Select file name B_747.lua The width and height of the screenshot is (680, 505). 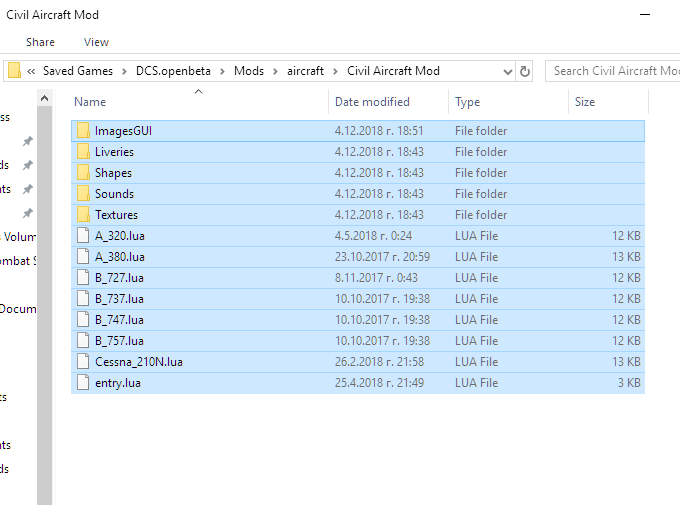coord(119,320)
